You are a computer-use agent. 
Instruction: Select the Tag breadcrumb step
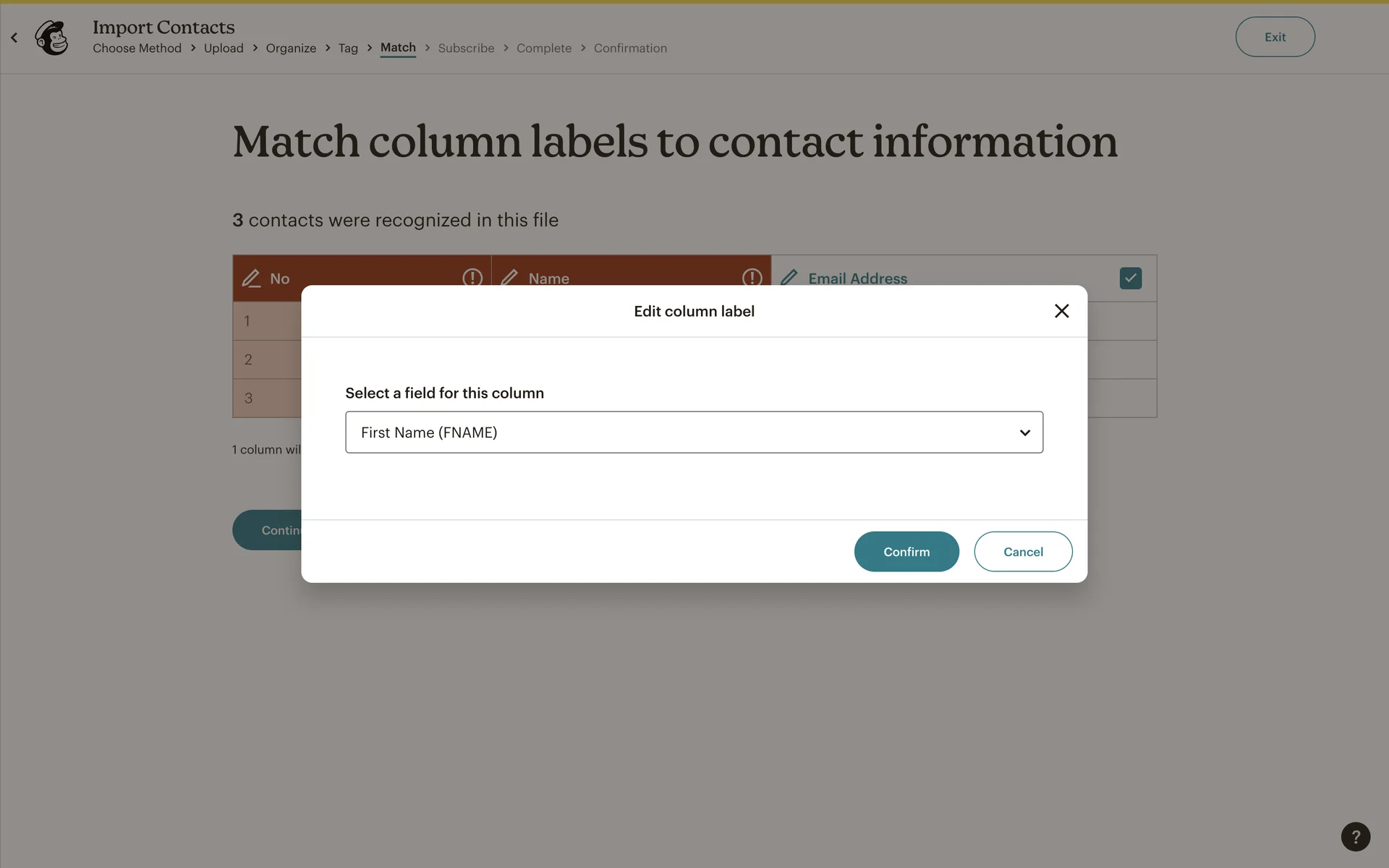348,48
